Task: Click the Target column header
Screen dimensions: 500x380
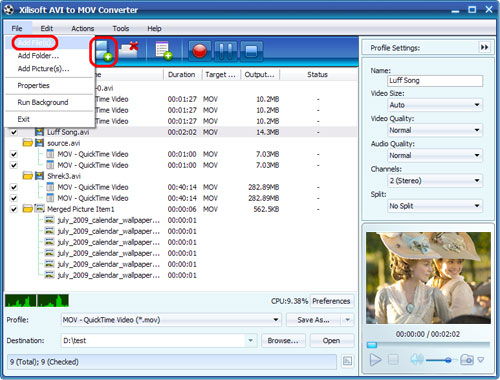Action: (220, 75)
